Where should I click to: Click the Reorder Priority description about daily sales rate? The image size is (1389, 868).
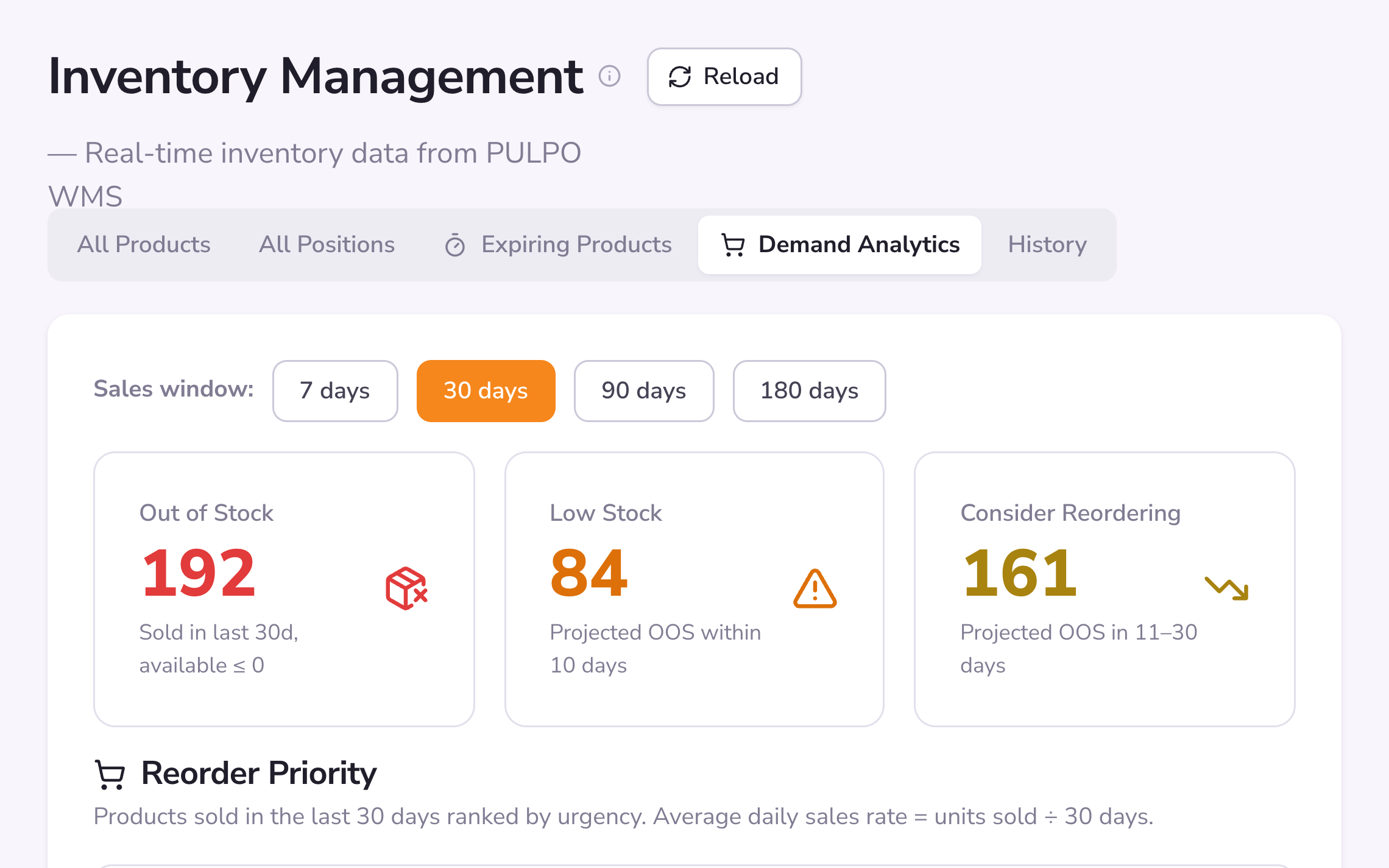[623, 816]
